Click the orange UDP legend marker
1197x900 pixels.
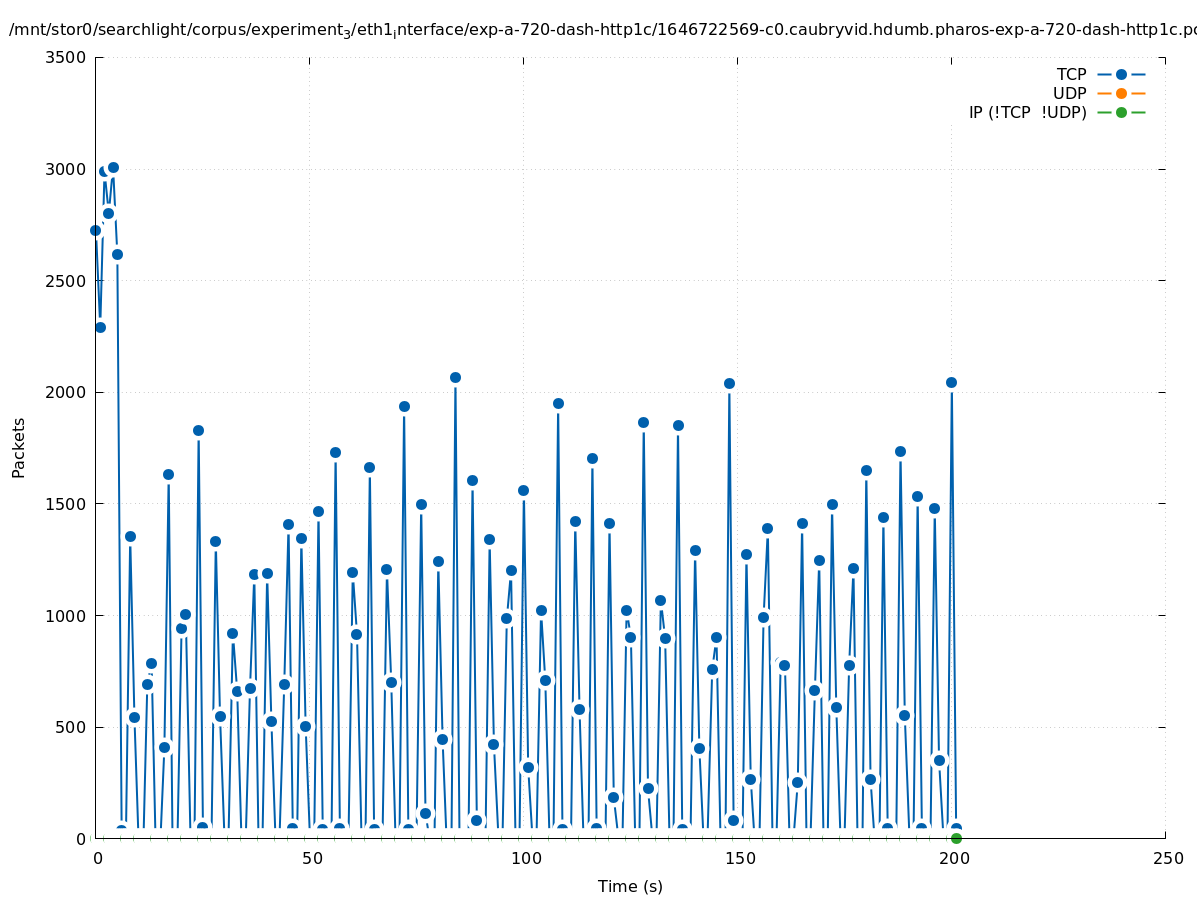pyautogui.click(x=1121, y=93)
